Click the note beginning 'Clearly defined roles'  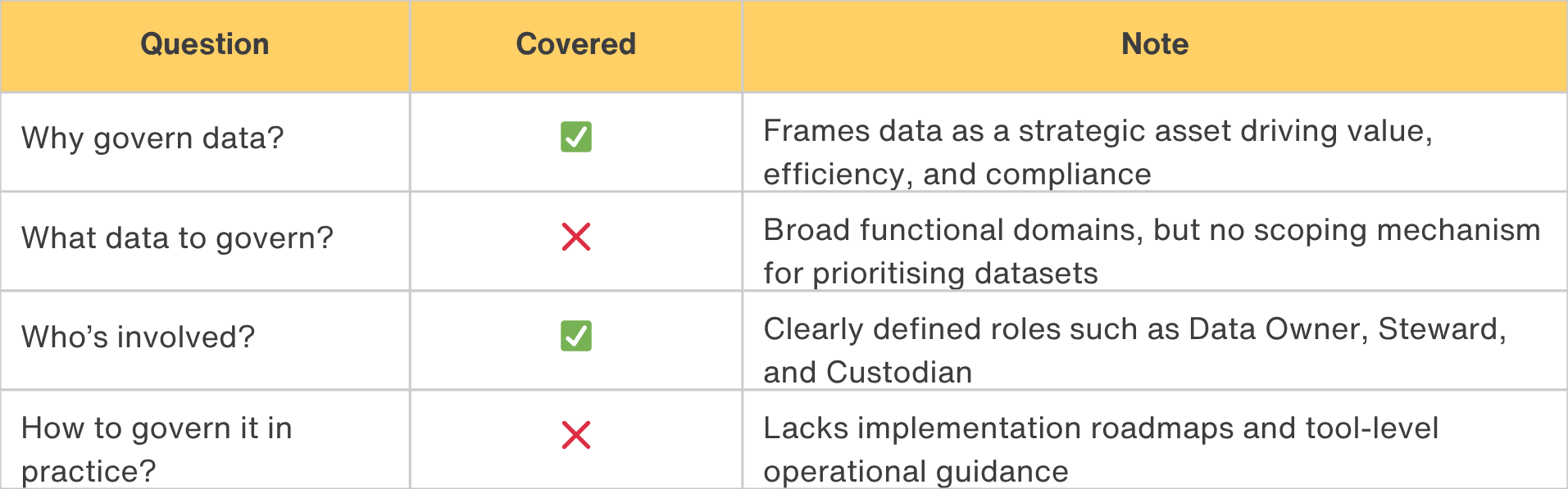pyautogui.click(x=1134, y=351)
